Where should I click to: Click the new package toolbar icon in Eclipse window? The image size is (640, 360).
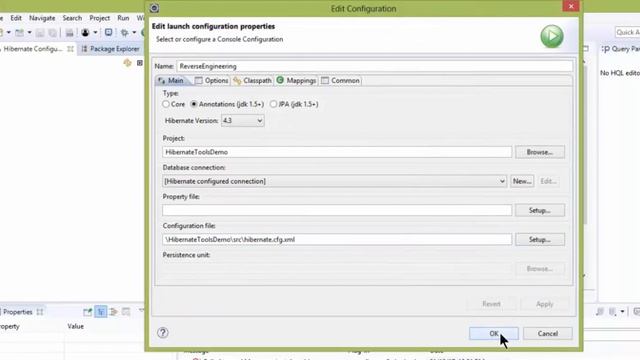click(20, 32)
